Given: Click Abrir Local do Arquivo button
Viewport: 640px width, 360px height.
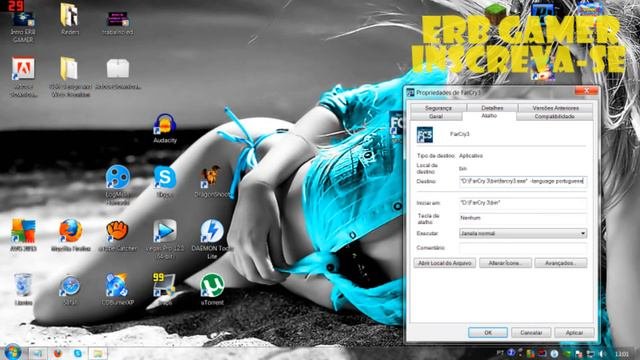Looking at the screenshot, I should coord(444,263).
